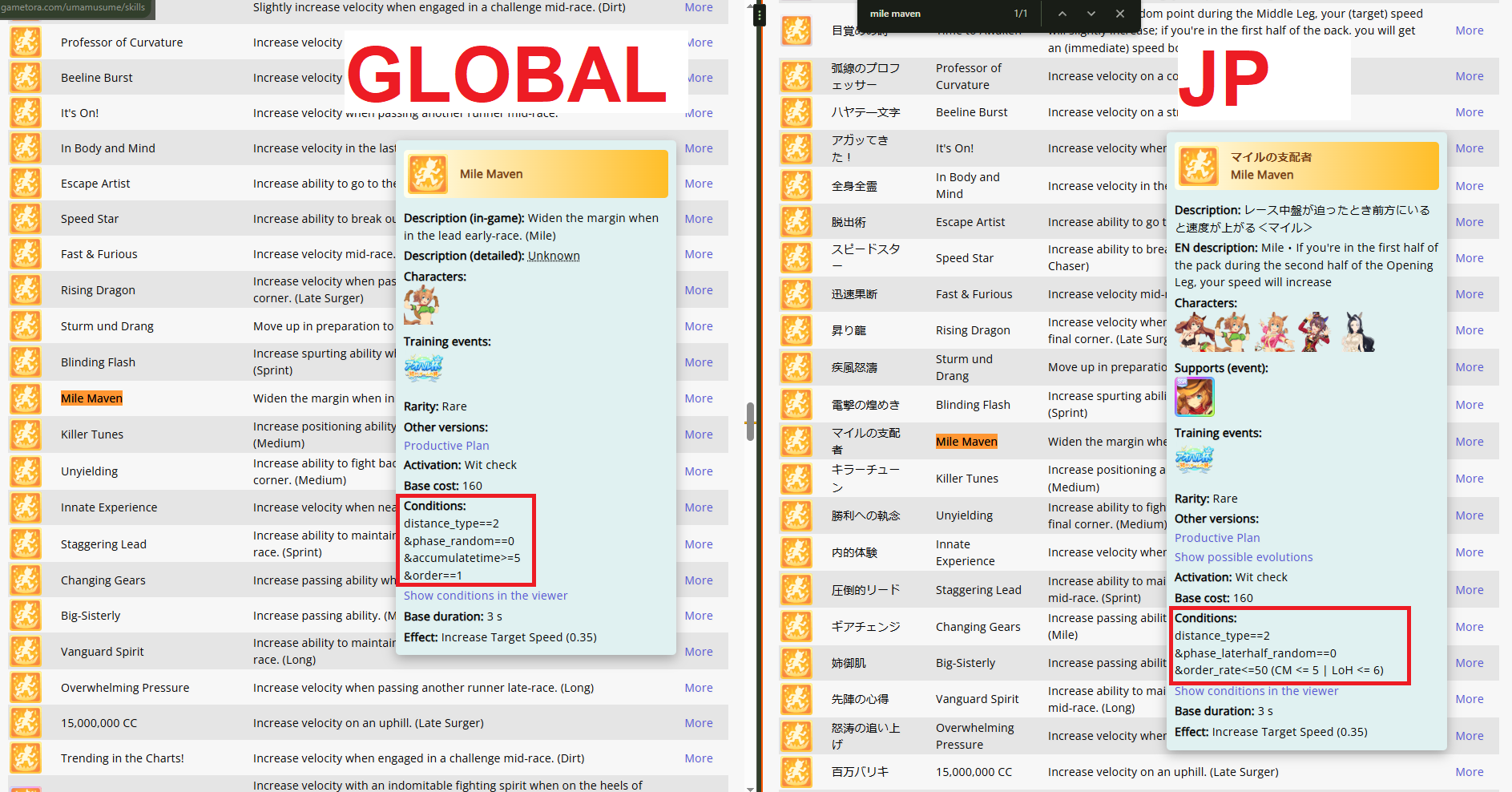Select the 全身全霊 skill icon, right page
This screenshot has height=792, width=1512.
pyautogui.click(x=796, y=186)
